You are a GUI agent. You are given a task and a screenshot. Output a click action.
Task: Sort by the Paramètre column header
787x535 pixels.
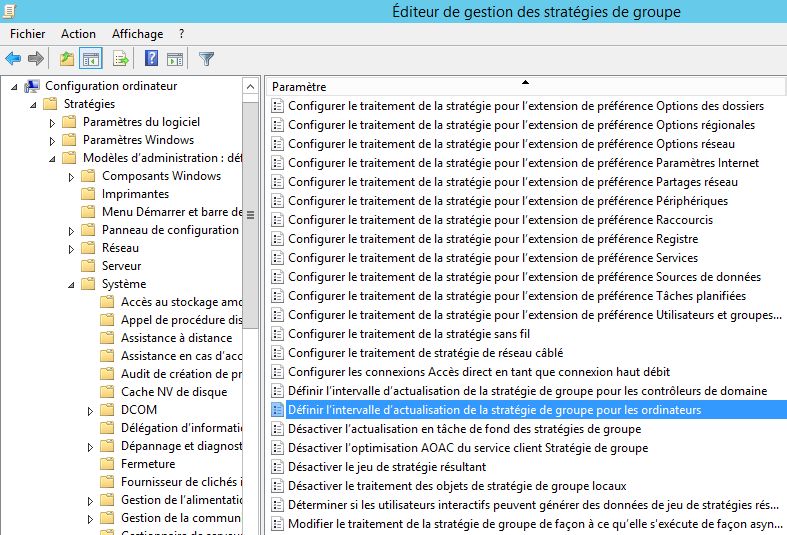click(x=526, y=86)
